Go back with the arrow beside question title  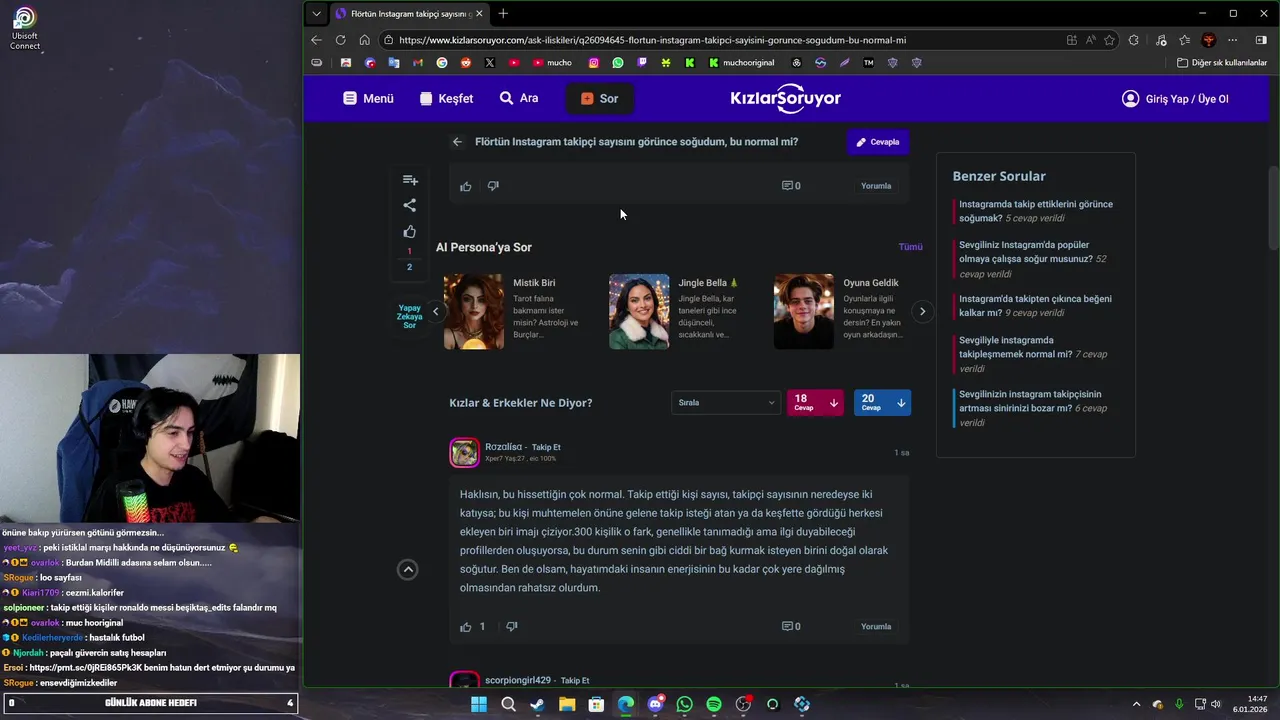(457, 142)
